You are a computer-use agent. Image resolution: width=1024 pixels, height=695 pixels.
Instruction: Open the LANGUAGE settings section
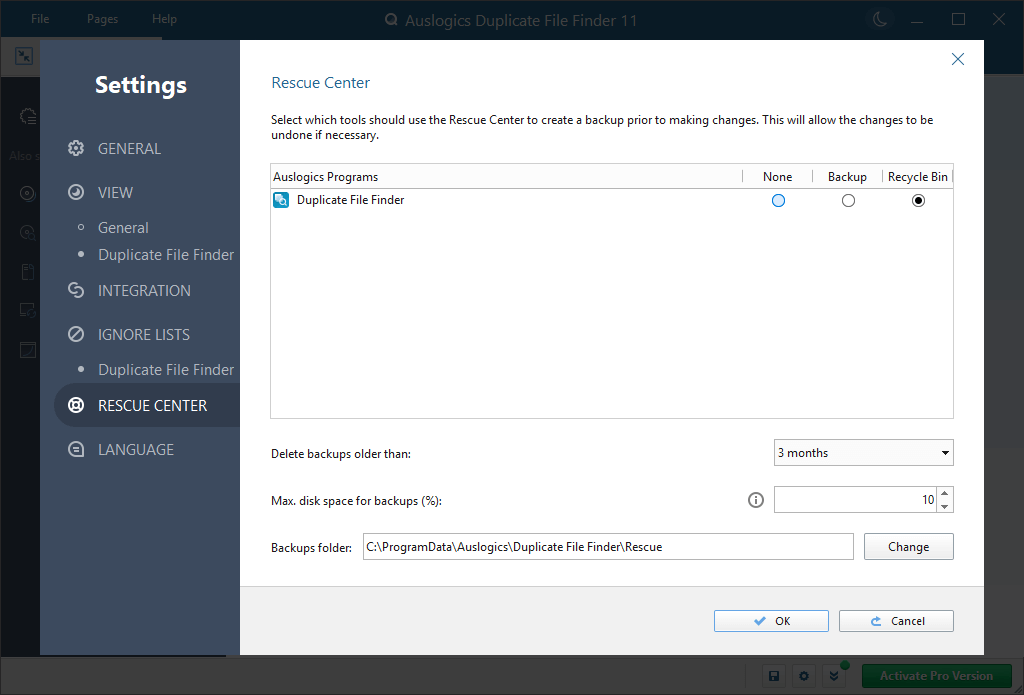pos(136,449)
